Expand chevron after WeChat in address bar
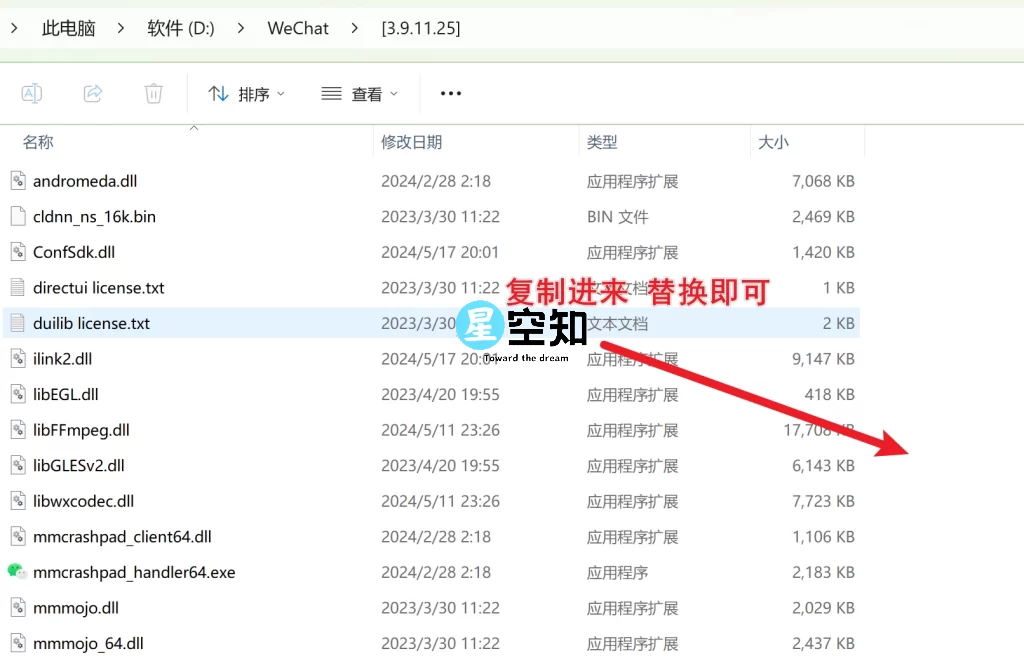The width and height of the screenshot is (1024, 663). click(x=355, y=28)
